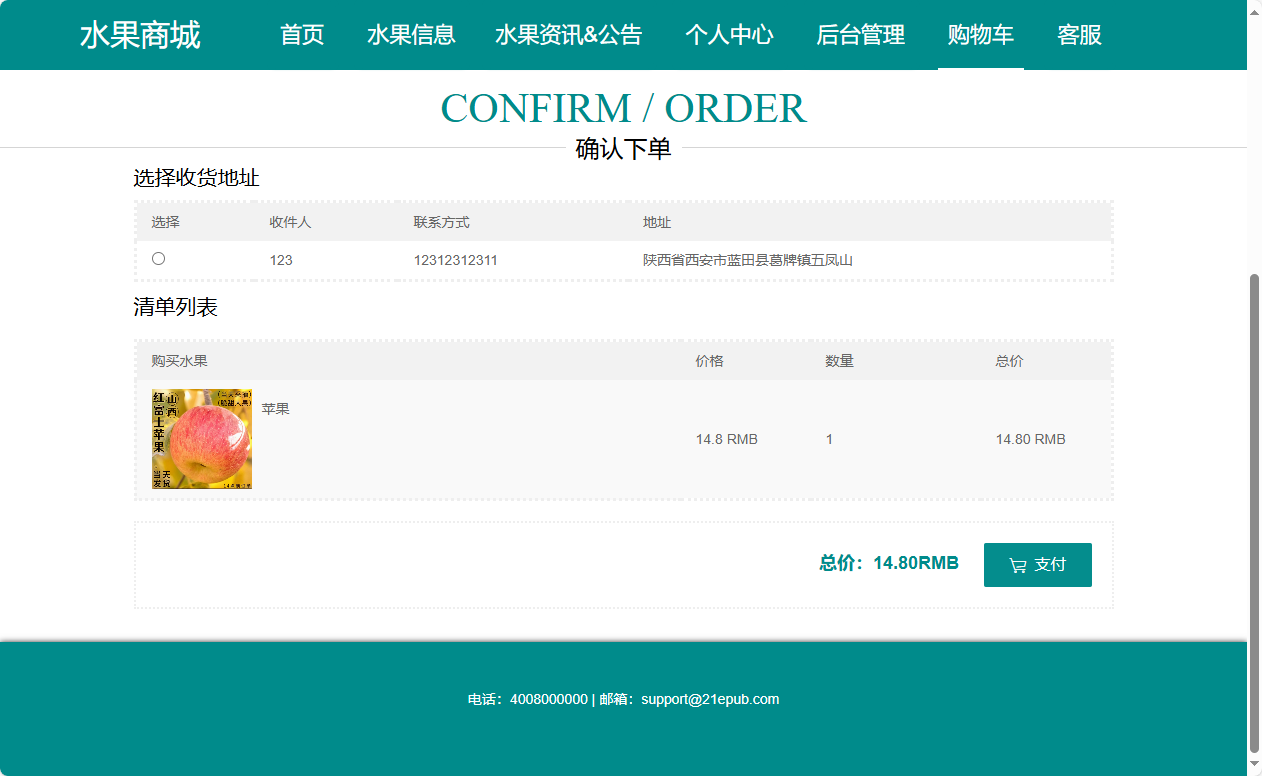The height and width of the screenshot is (776, 1262).
Task: Click the CONFIRM / ORDER page title
Action: click(624, 108)
